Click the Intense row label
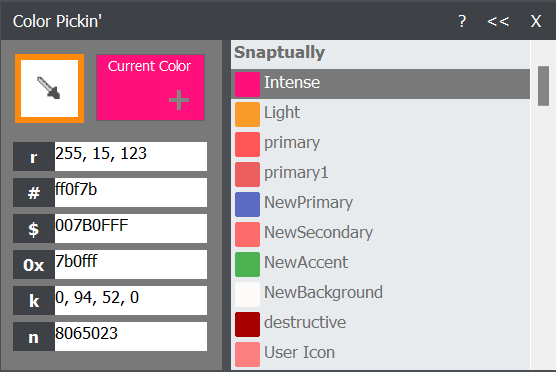This screenshot has width=556, height=372. tap(292, 83)
